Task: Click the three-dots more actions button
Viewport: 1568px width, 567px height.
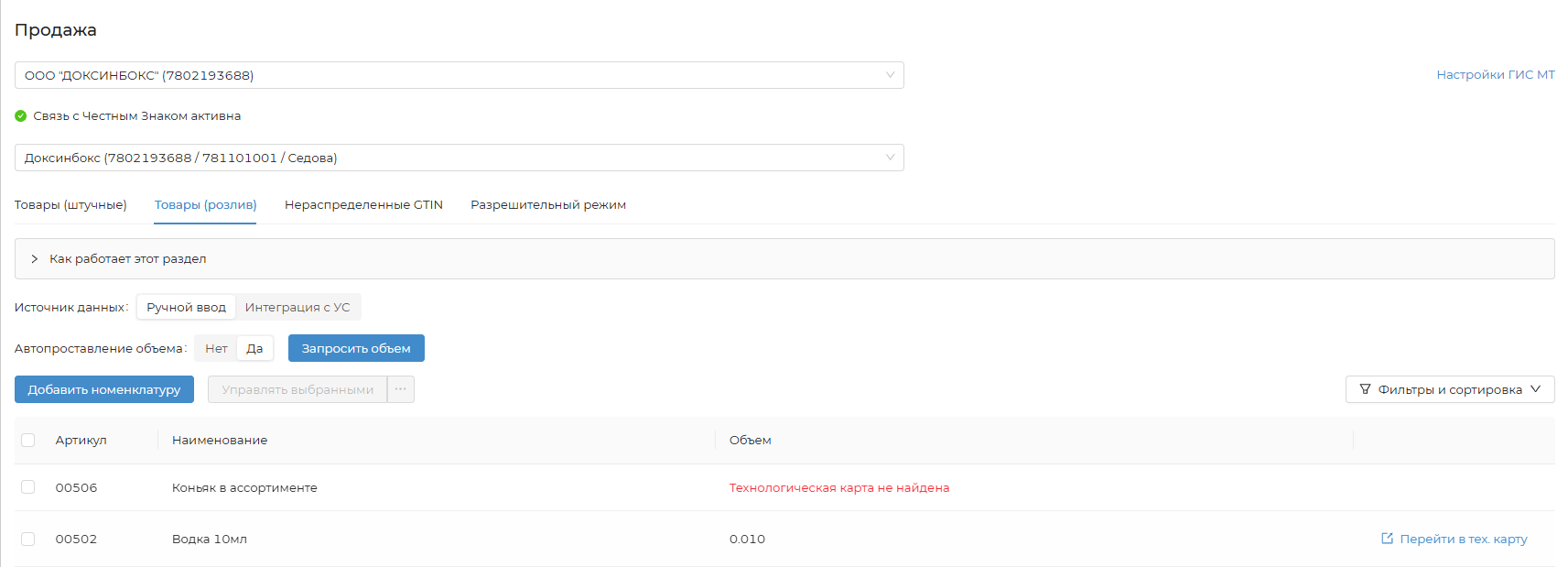Action: point(401,389)
